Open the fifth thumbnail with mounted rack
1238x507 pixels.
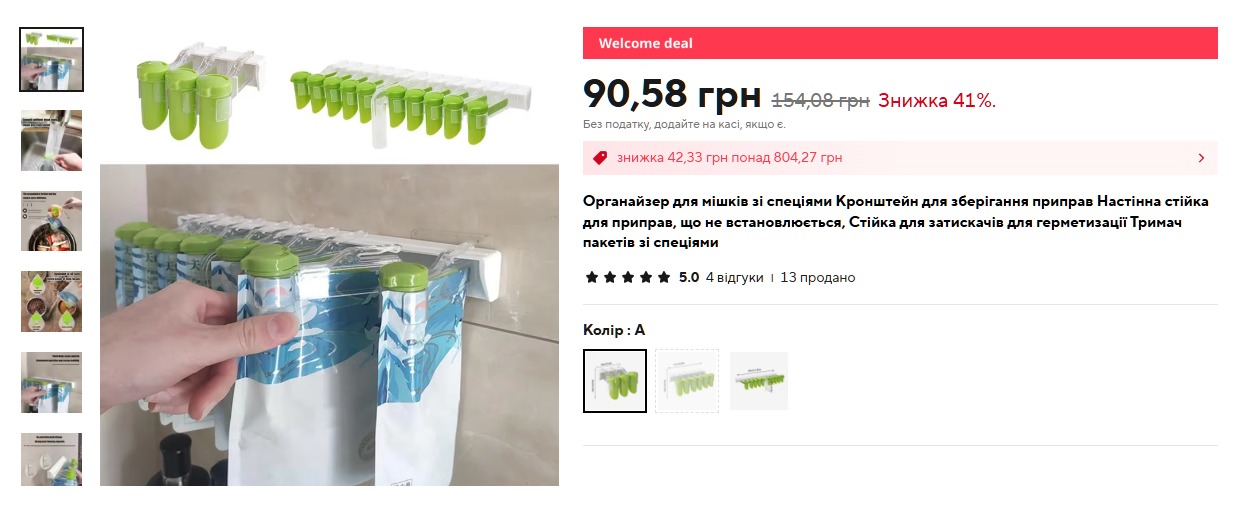point(52,383)
